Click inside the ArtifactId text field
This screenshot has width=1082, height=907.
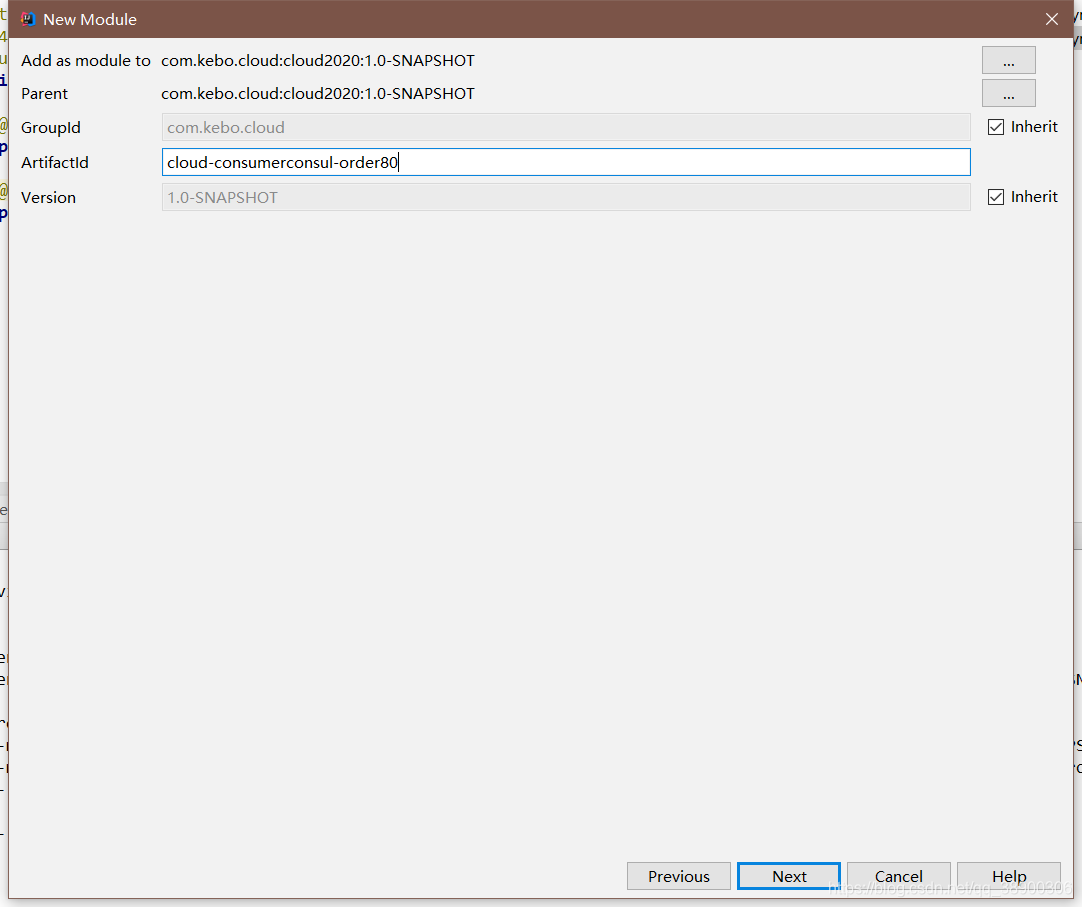click(565, 162)
